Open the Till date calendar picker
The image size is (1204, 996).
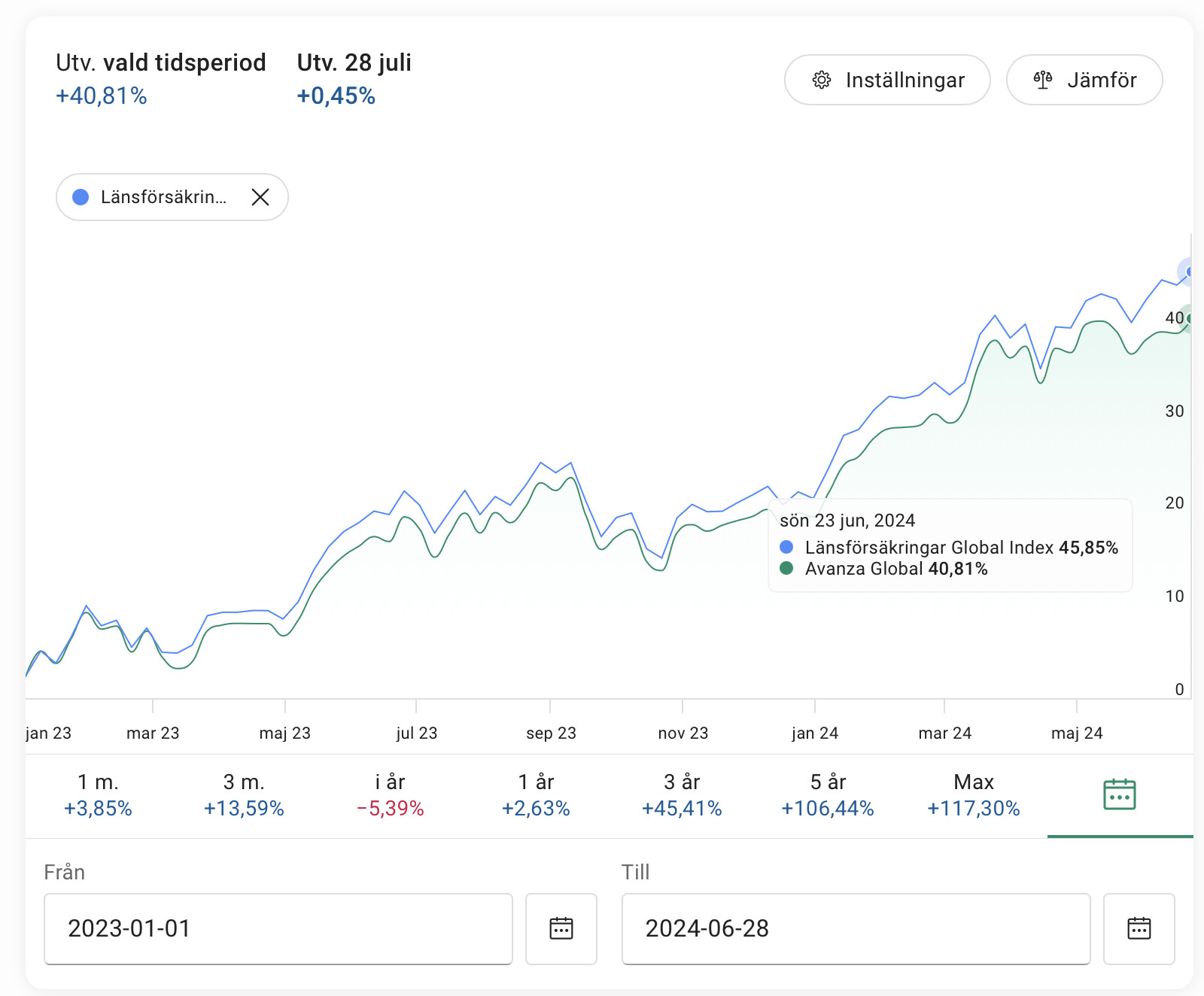[1139, 928]
